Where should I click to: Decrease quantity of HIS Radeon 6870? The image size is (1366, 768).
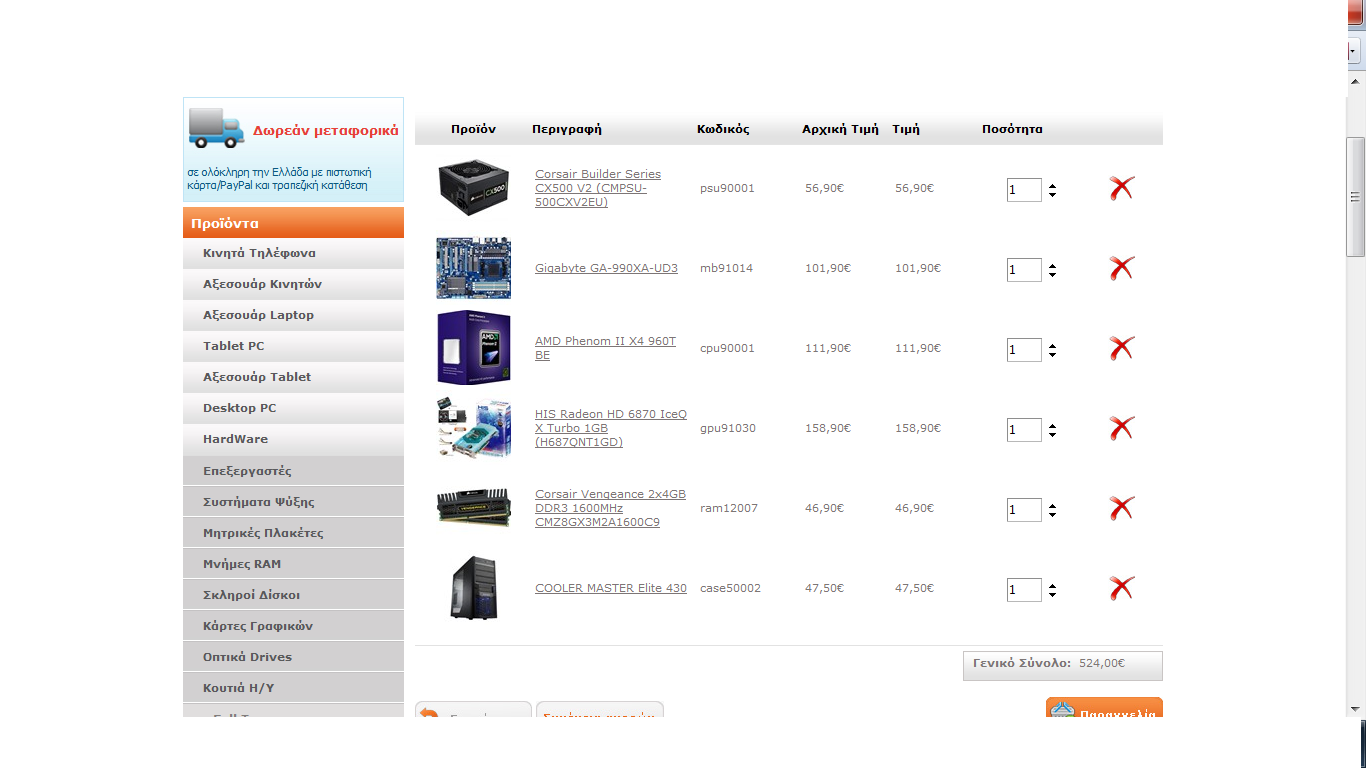pos(1052,435)
